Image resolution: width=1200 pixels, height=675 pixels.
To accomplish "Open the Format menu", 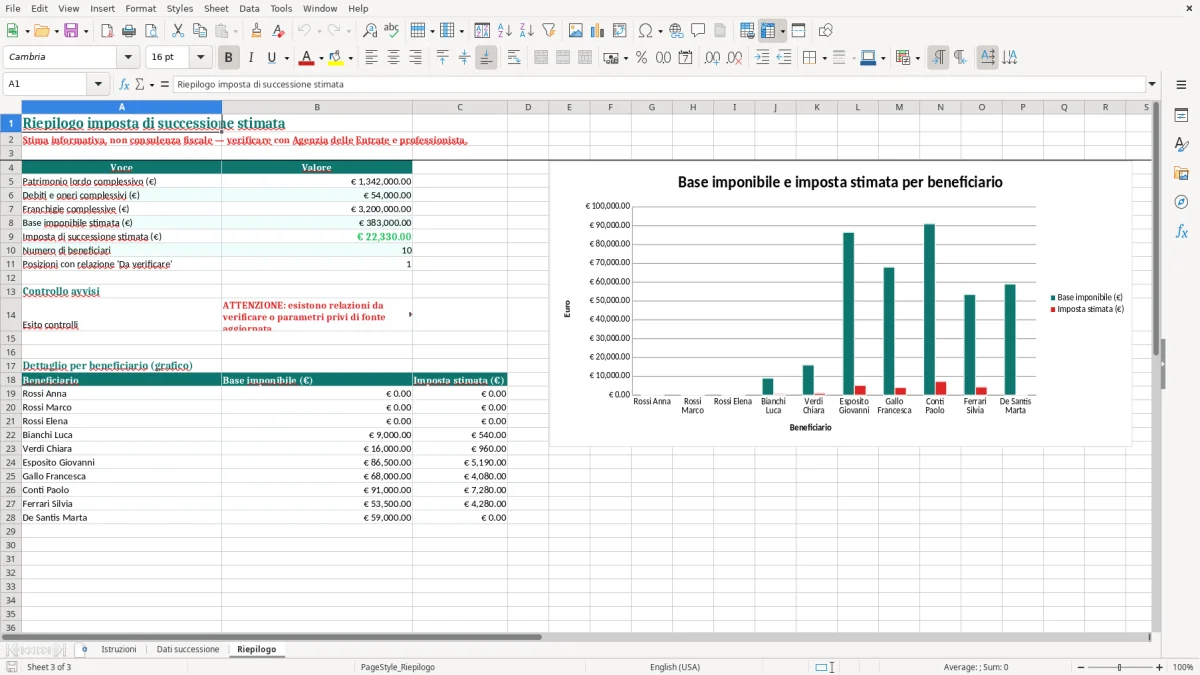I will click(140, 8).
